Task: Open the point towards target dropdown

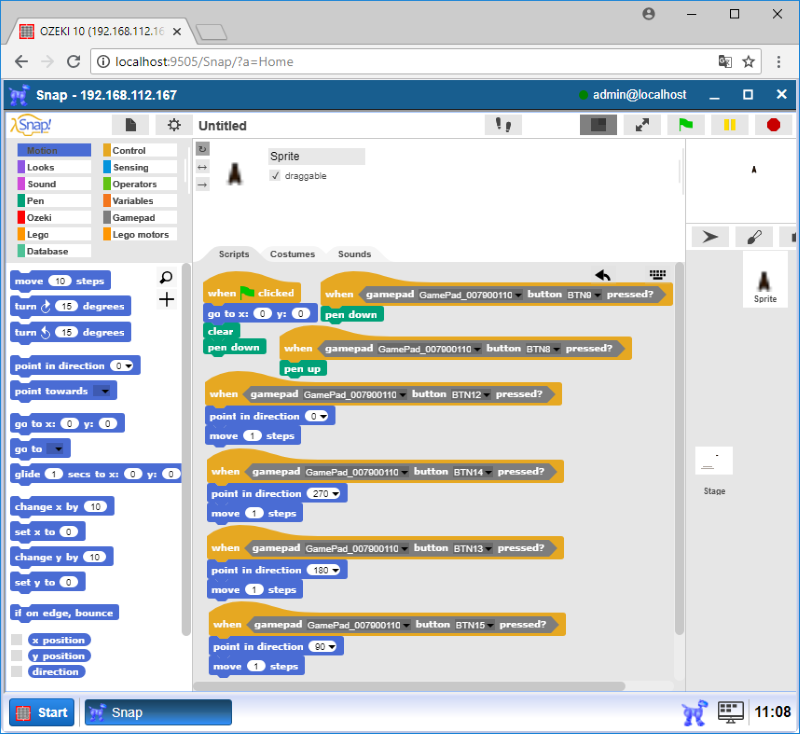Action: point(105,391)
